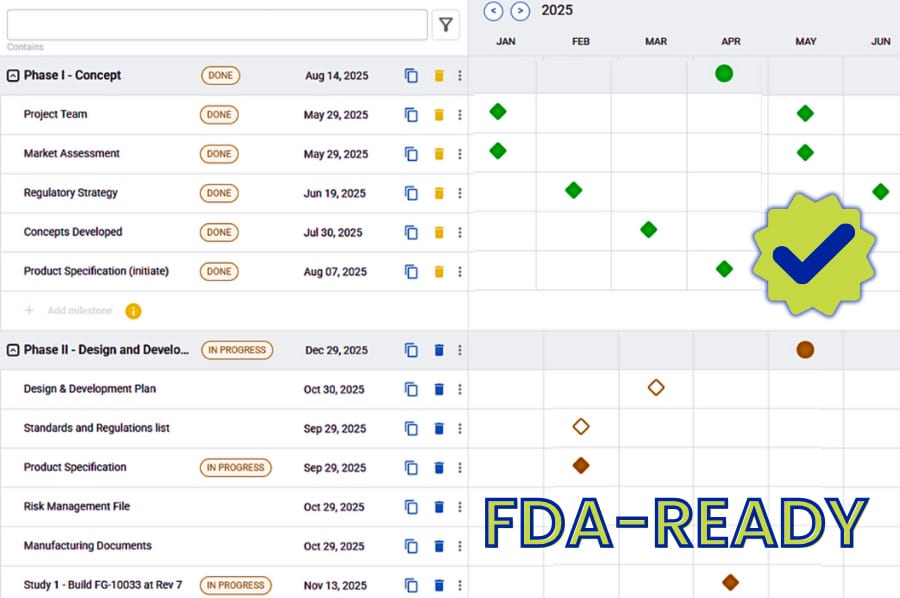Click the copy icon on Regulatory Strategy
Image resolution: width=900 pixels, height=598 pixels.
coord(411,192)
